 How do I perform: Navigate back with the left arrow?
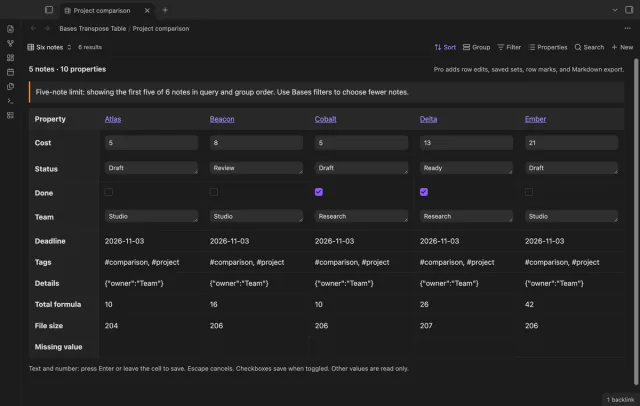tap(33, 28)
